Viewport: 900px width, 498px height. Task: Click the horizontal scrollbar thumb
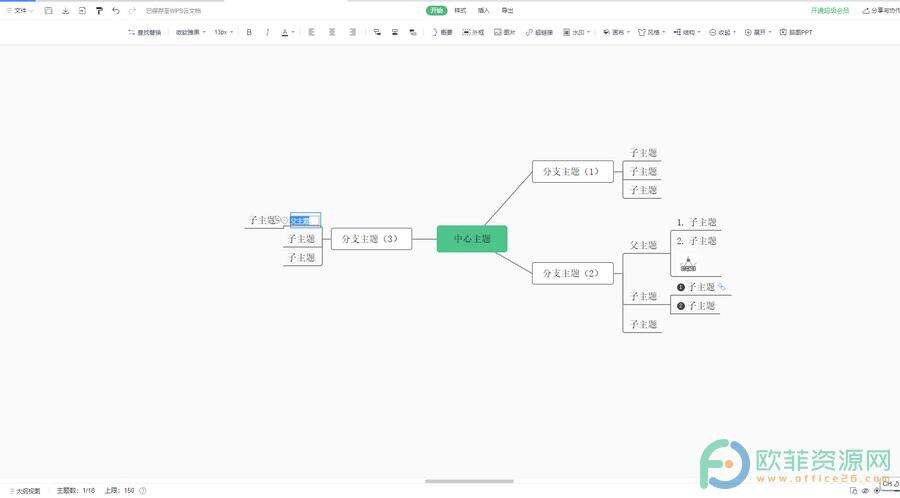click(470, 481)
